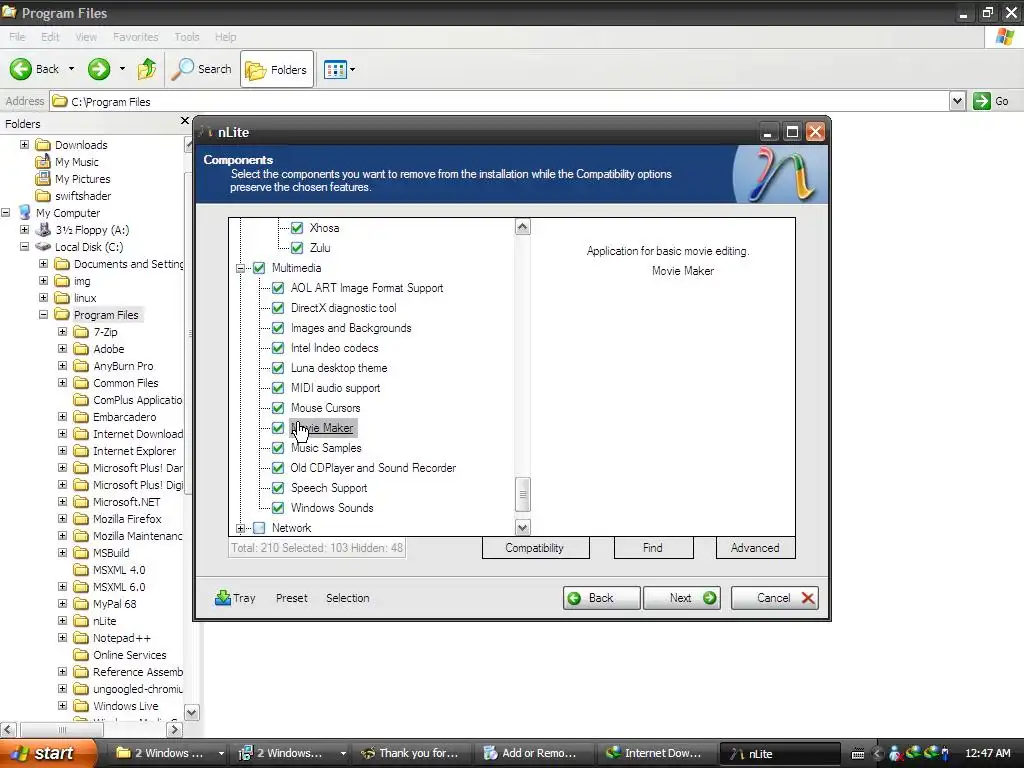Click the Windows Start button
1024x768 pixels.
[48, 753]
